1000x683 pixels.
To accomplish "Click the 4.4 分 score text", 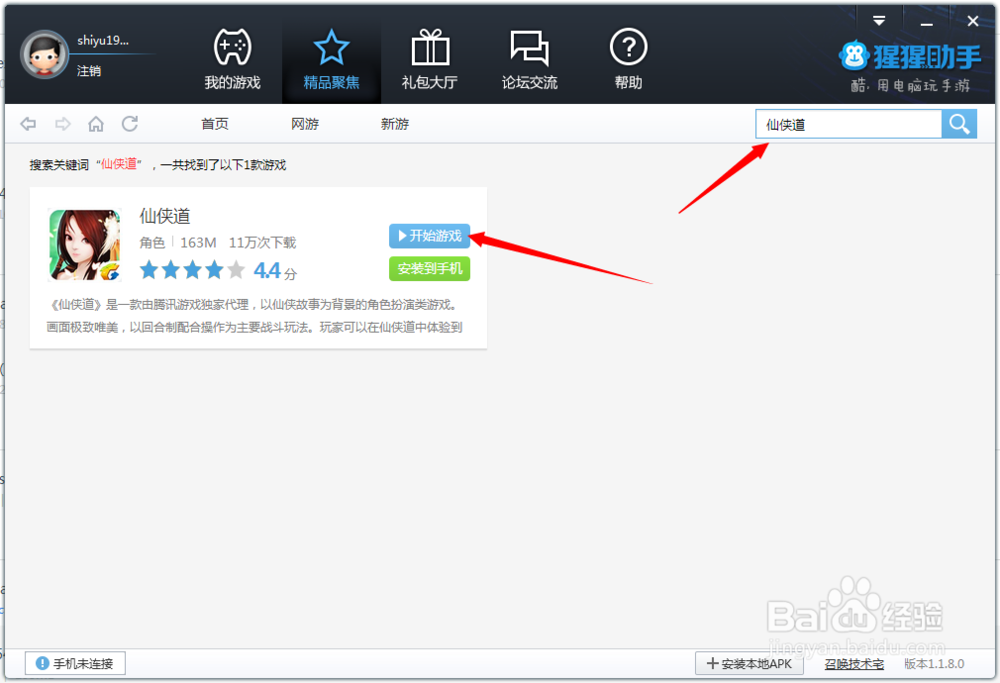I will [275, 271].
